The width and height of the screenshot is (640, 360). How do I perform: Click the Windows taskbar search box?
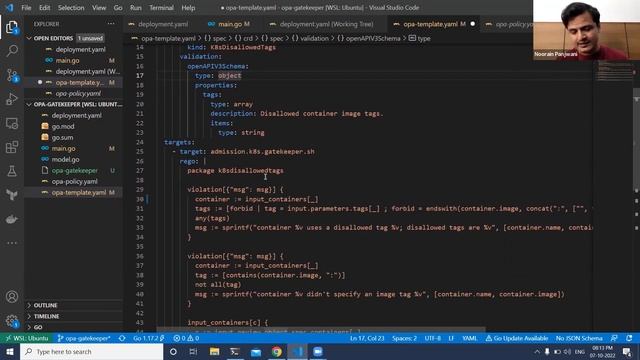click(91, 351)
